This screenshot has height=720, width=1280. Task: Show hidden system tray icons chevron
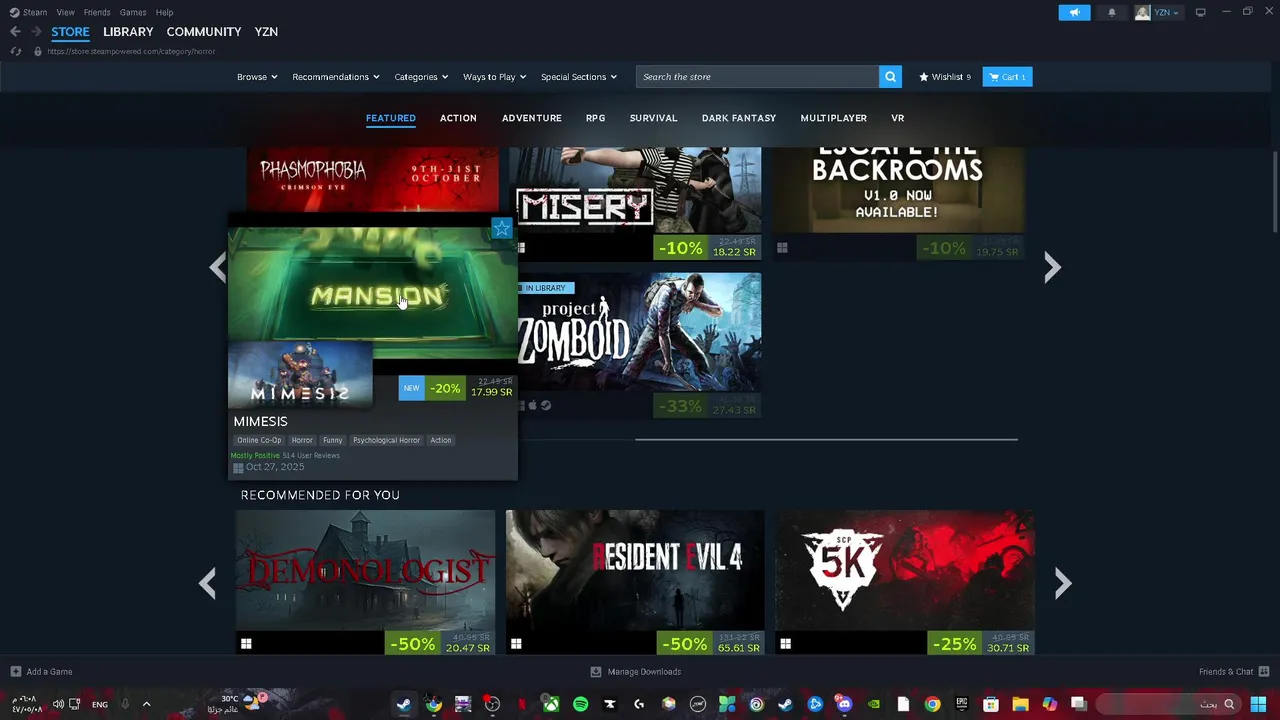pyautogui.click(x=146, y=704)
